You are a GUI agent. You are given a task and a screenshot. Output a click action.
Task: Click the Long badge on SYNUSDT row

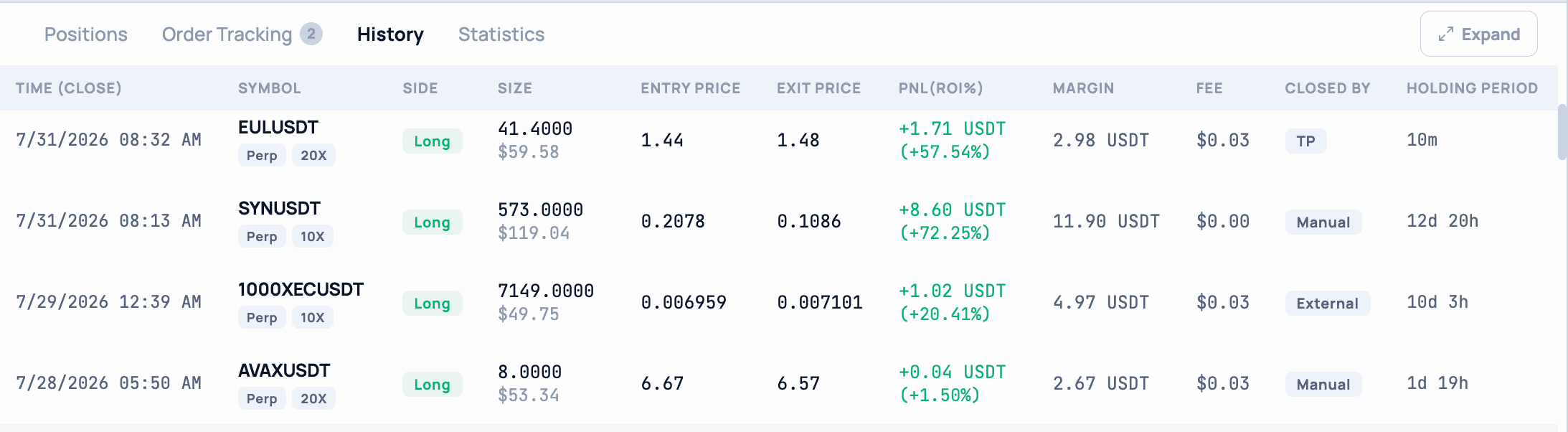tap(432, 222)
